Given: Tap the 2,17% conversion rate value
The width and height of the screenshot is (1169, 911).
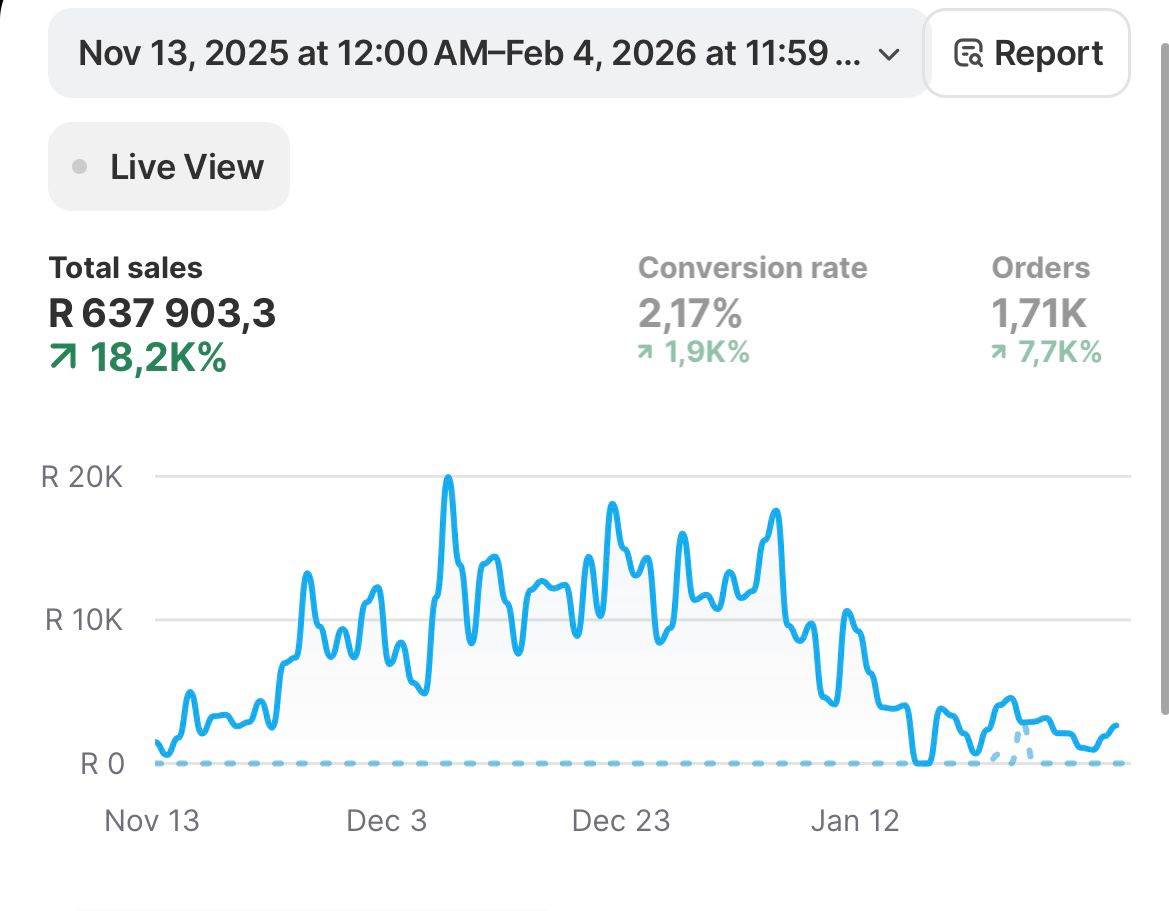Looking at the screenshot, I should pos(690,314).
